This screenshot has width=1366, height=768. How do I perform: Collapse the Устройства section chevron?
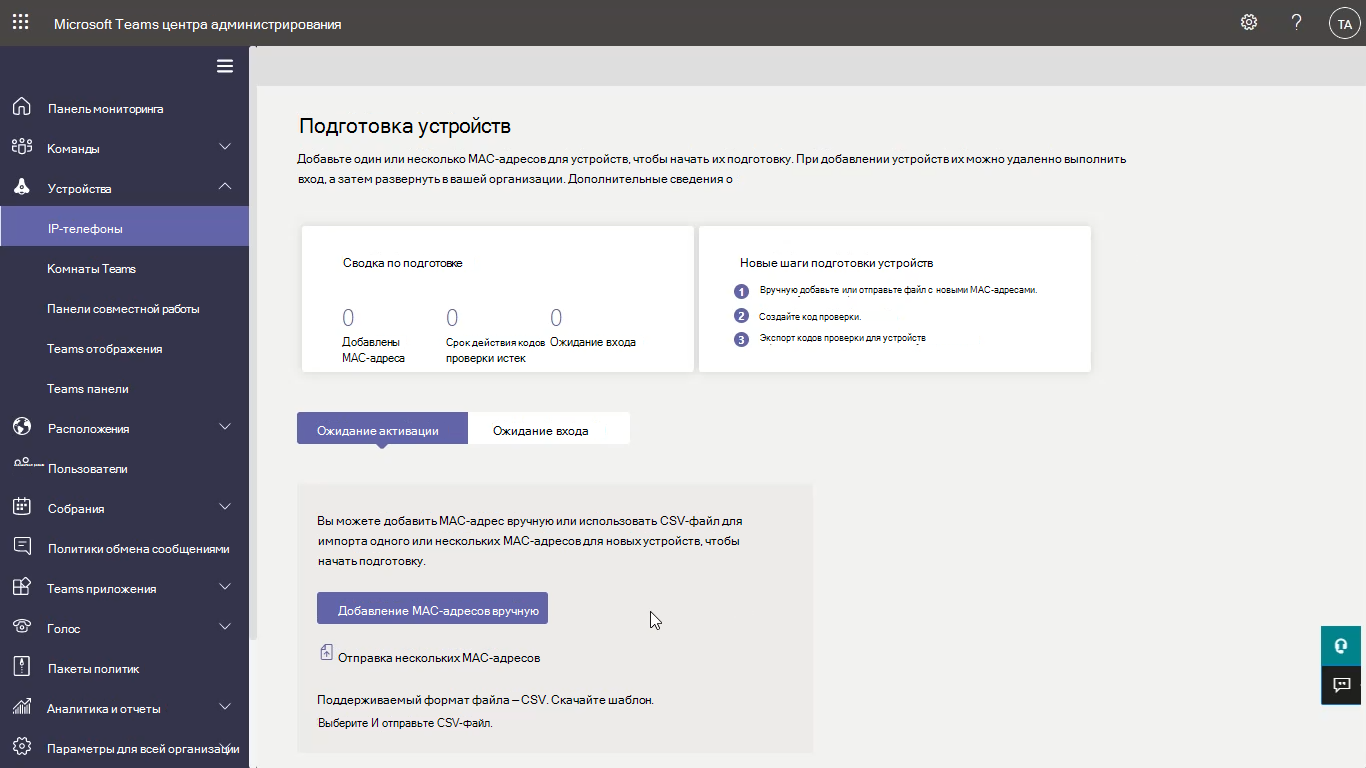(225, 187)
